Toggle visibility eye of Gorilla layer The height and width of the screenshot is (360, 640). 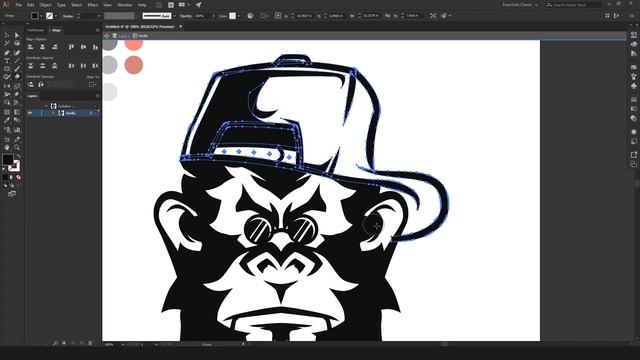(x=30, y=113)
